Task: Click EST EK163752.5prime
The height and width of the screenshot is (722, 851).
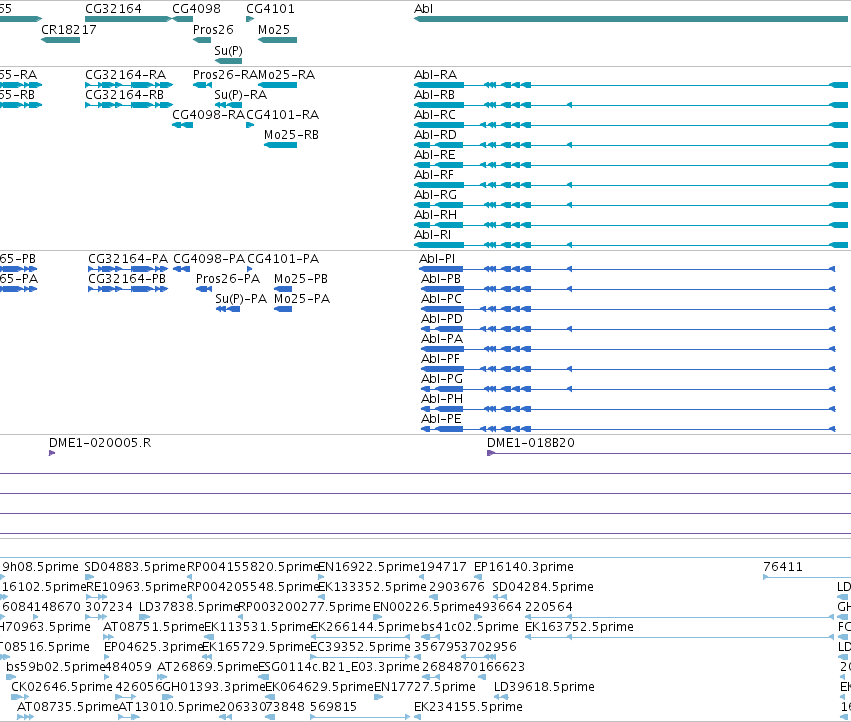Action: 679,637
